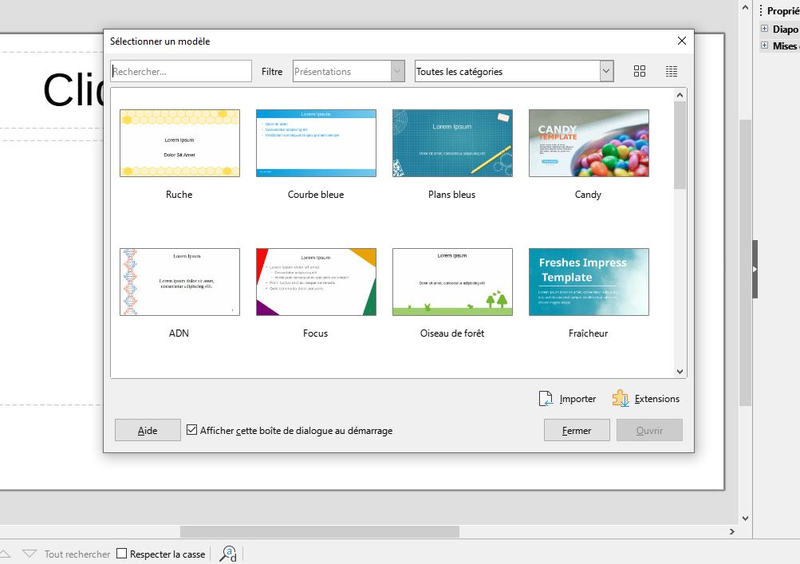800x564 pixels.
Task: Click the sidebar hide handle
Action: pos(756,269)
